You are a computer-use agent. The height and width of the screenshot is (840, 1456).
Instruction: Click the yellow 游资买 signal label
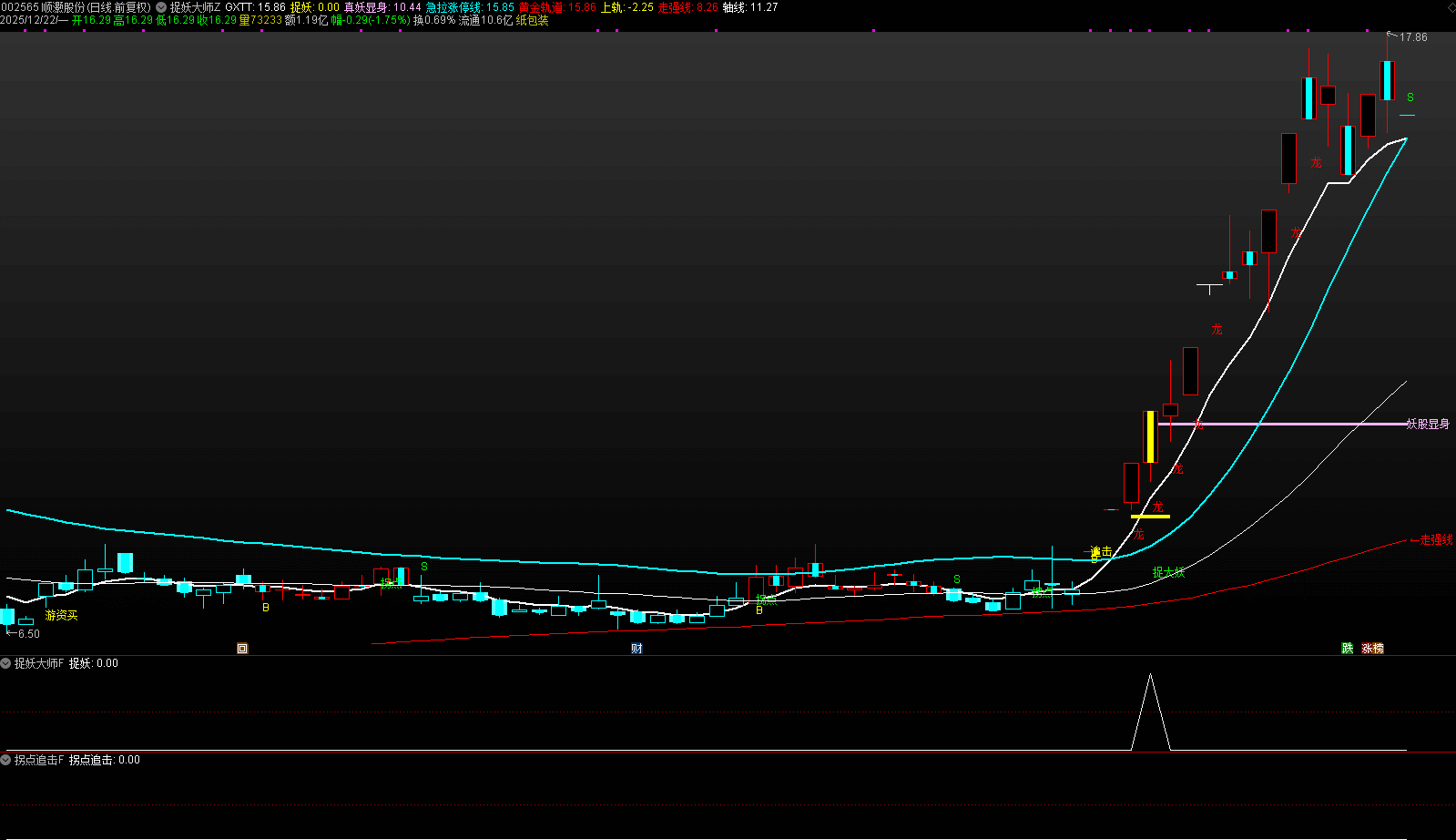point(61,616)
